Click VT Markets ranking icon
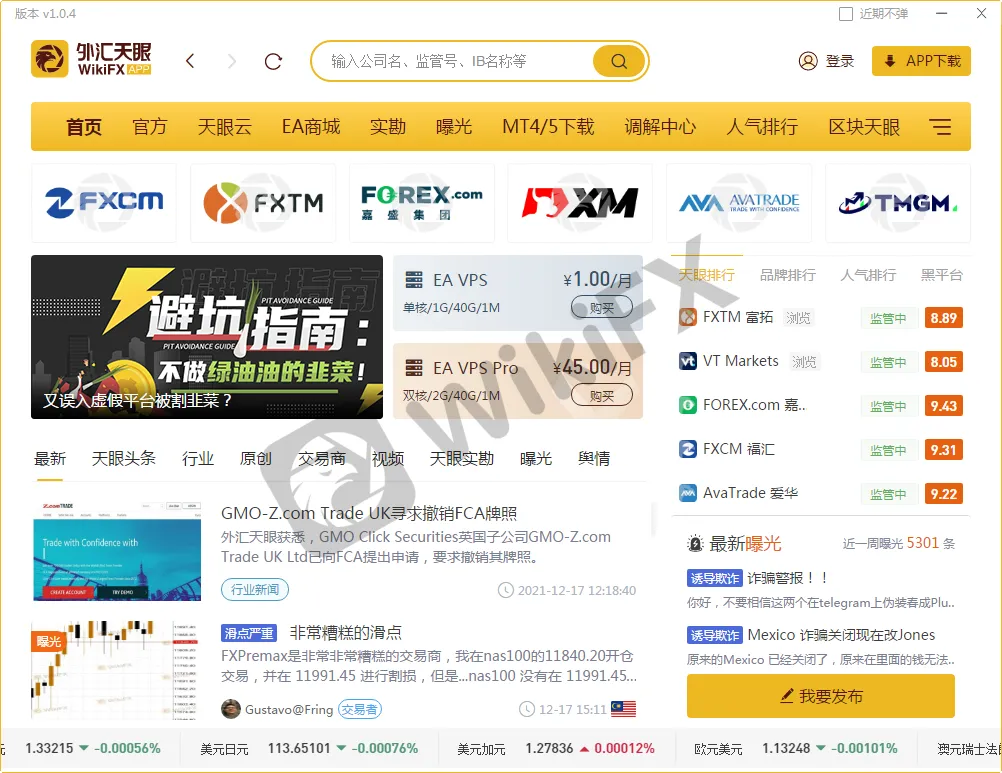Screen dimensions: 1002x773 (688, 361)
